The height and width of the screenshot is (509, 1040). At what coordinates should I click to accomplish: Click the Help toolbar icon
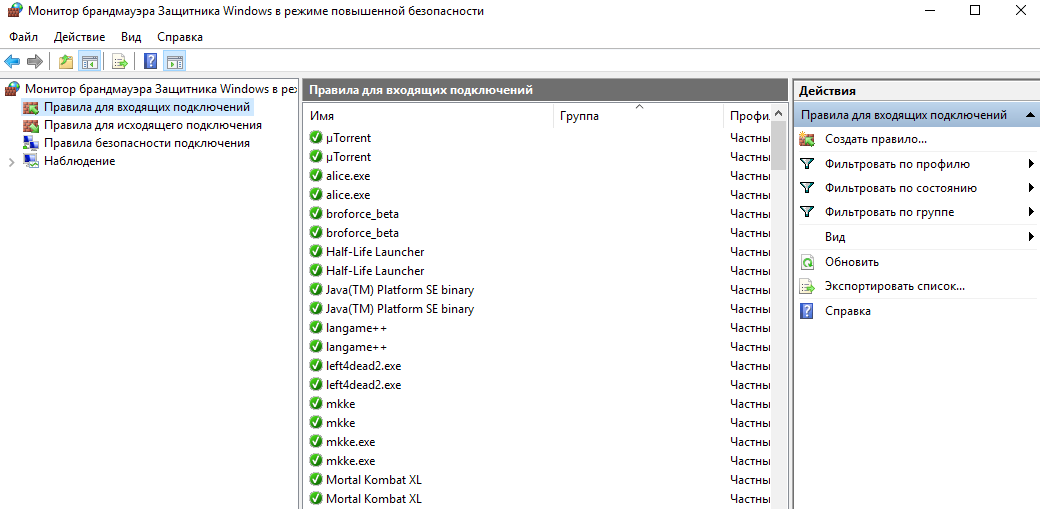(151, 62)
